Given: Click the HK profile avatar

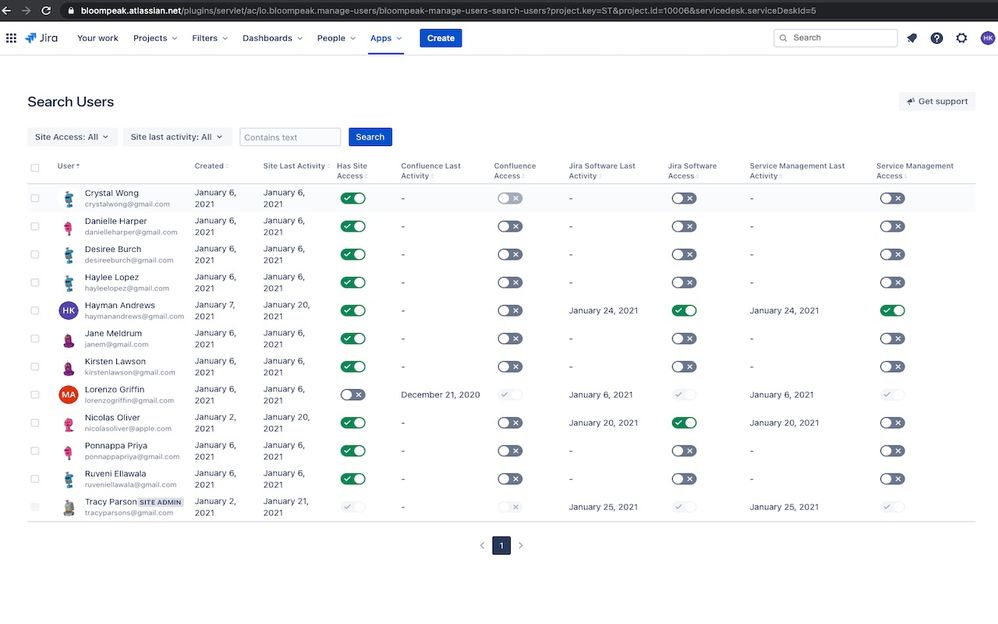Looking at the screenshot, I should point(986,38).
